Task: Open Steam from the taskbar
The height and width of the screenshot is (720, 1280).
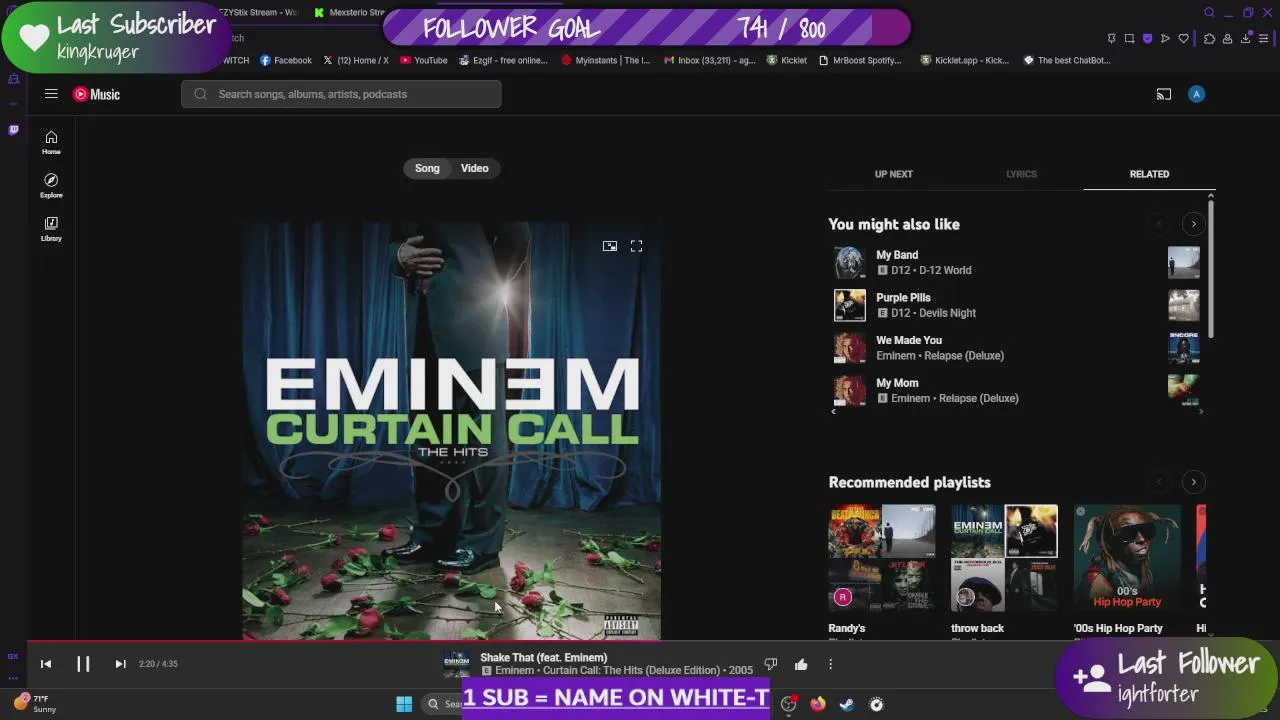Action: point(847,704)
